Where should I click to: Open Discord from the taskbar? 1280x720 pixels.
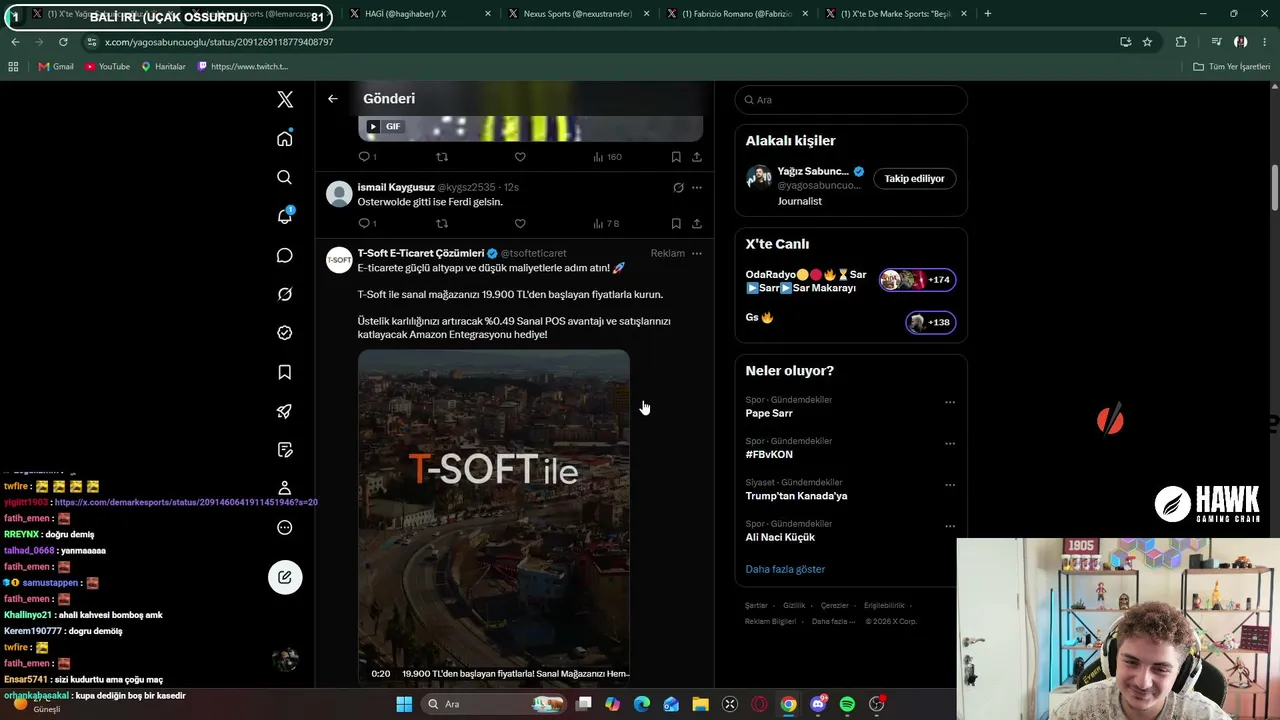coord(818,704)
